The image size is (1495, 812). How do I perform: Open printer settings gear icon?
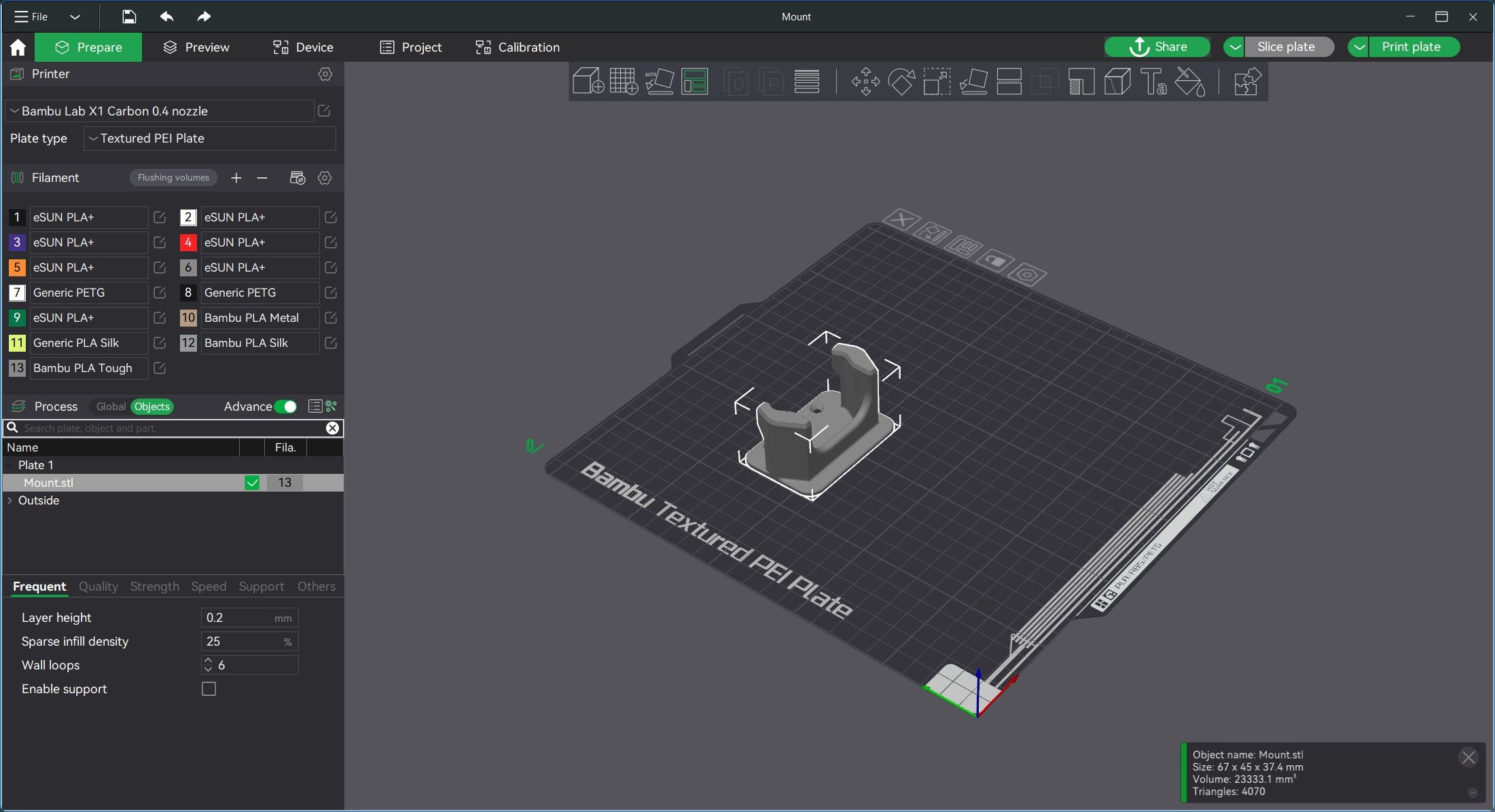coord(325,74)
